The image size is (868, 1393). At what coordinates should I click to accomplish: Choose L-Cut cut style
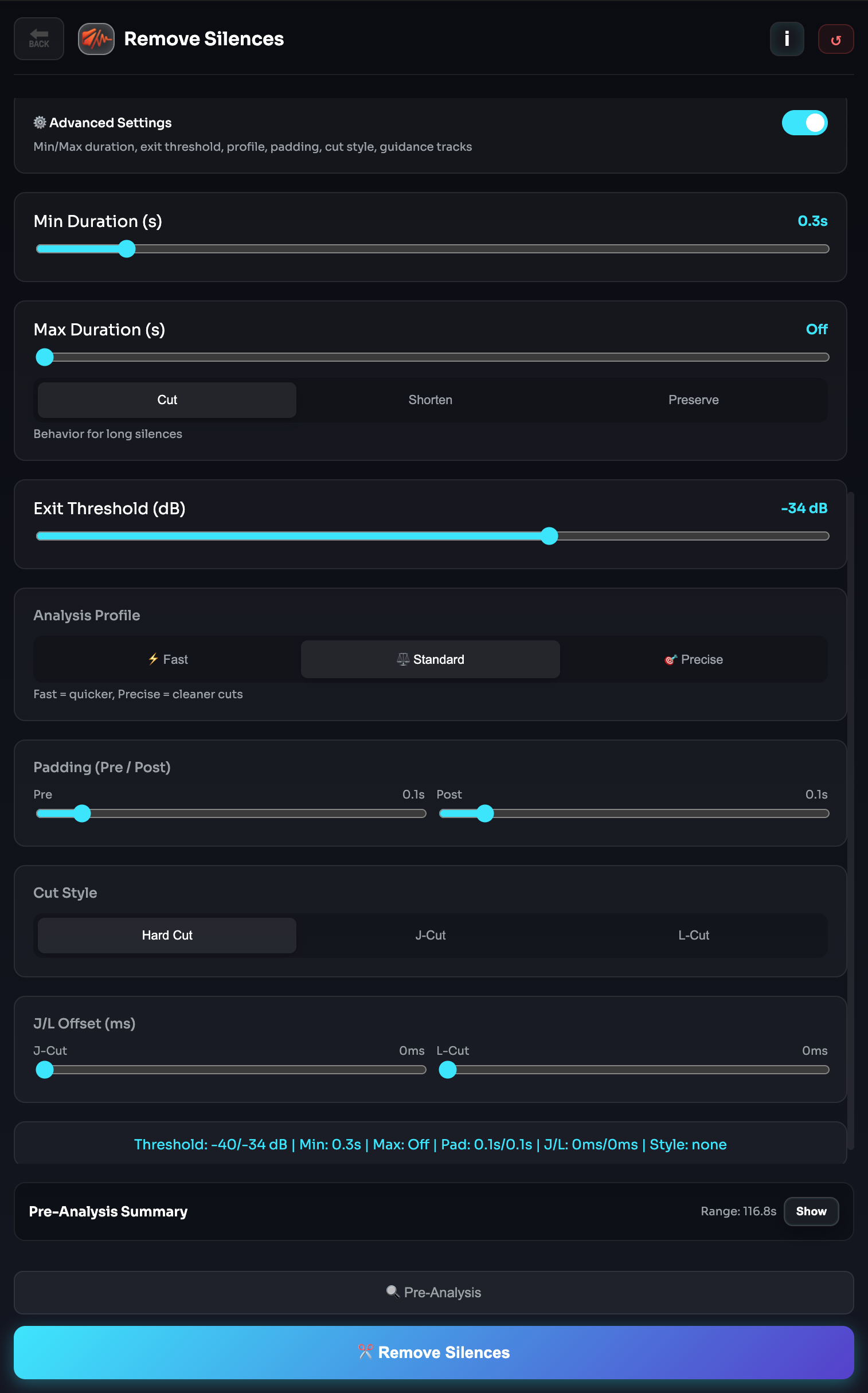click(x=694, y=935)
